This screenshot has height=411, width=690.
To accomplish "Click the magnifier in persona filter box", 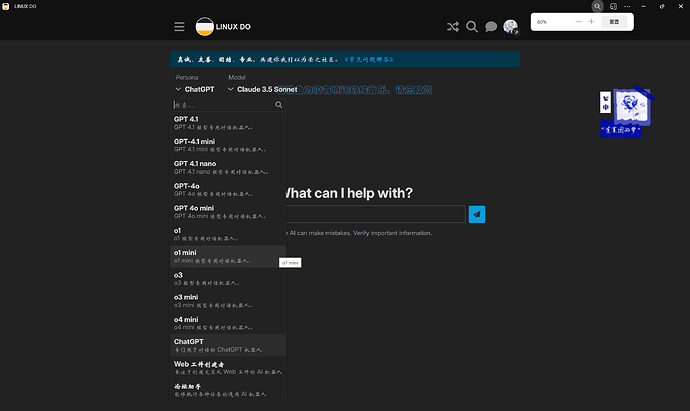I will tap(279, 105).
